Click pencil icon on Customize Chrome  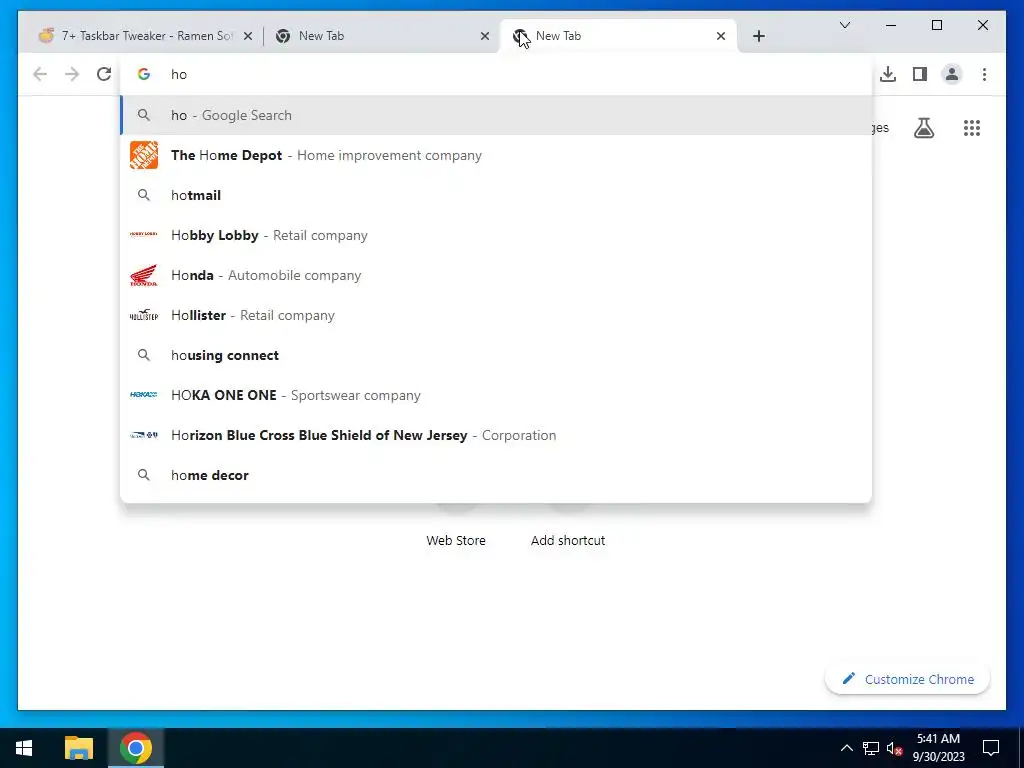[x=848, y=679]
